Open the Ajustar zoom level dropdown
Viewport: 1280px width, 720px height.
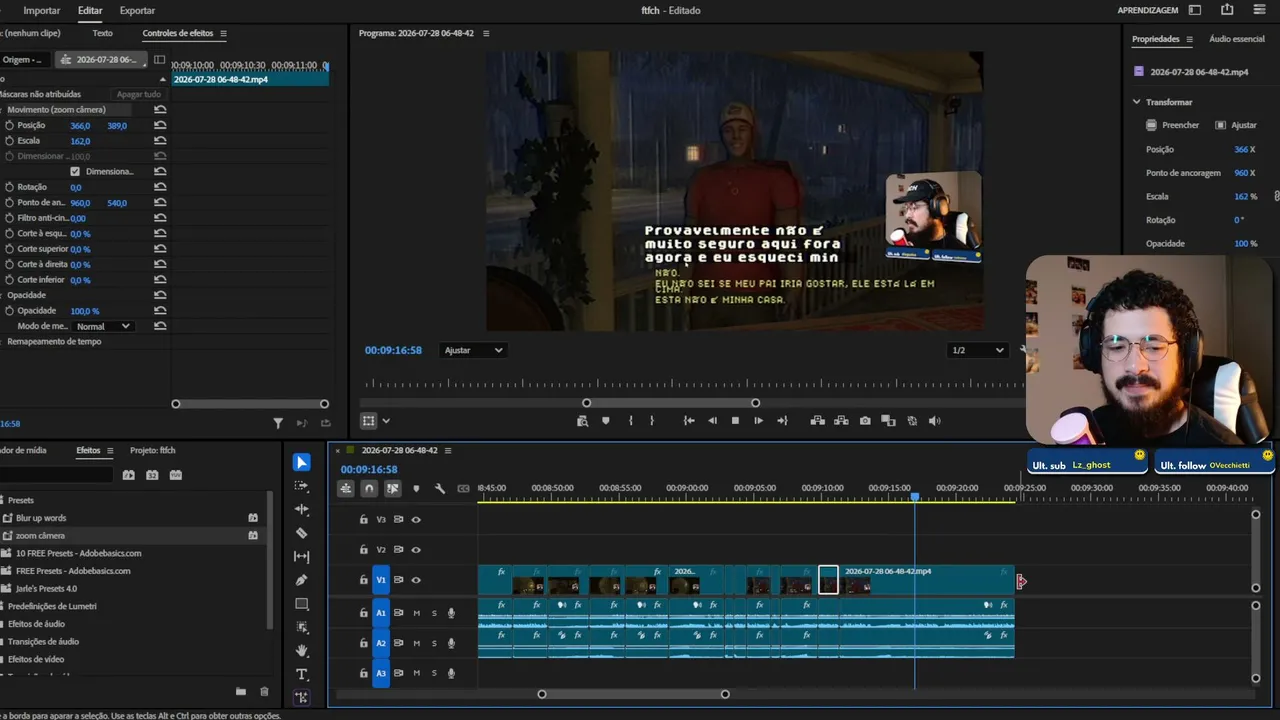(473, 350)
